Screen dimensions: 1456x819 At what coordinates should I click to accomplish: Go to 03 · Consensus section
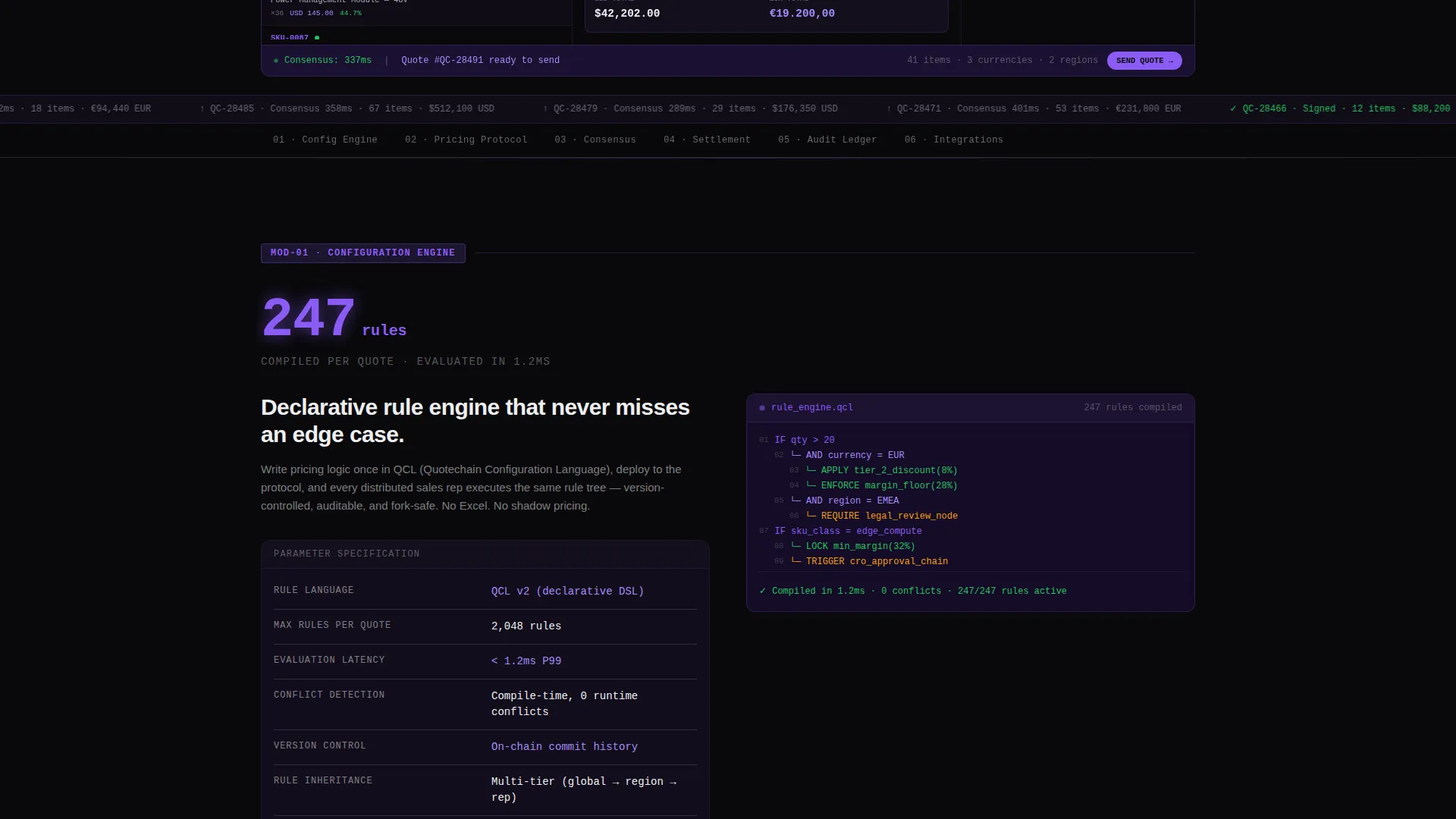(x=595, y=140)
